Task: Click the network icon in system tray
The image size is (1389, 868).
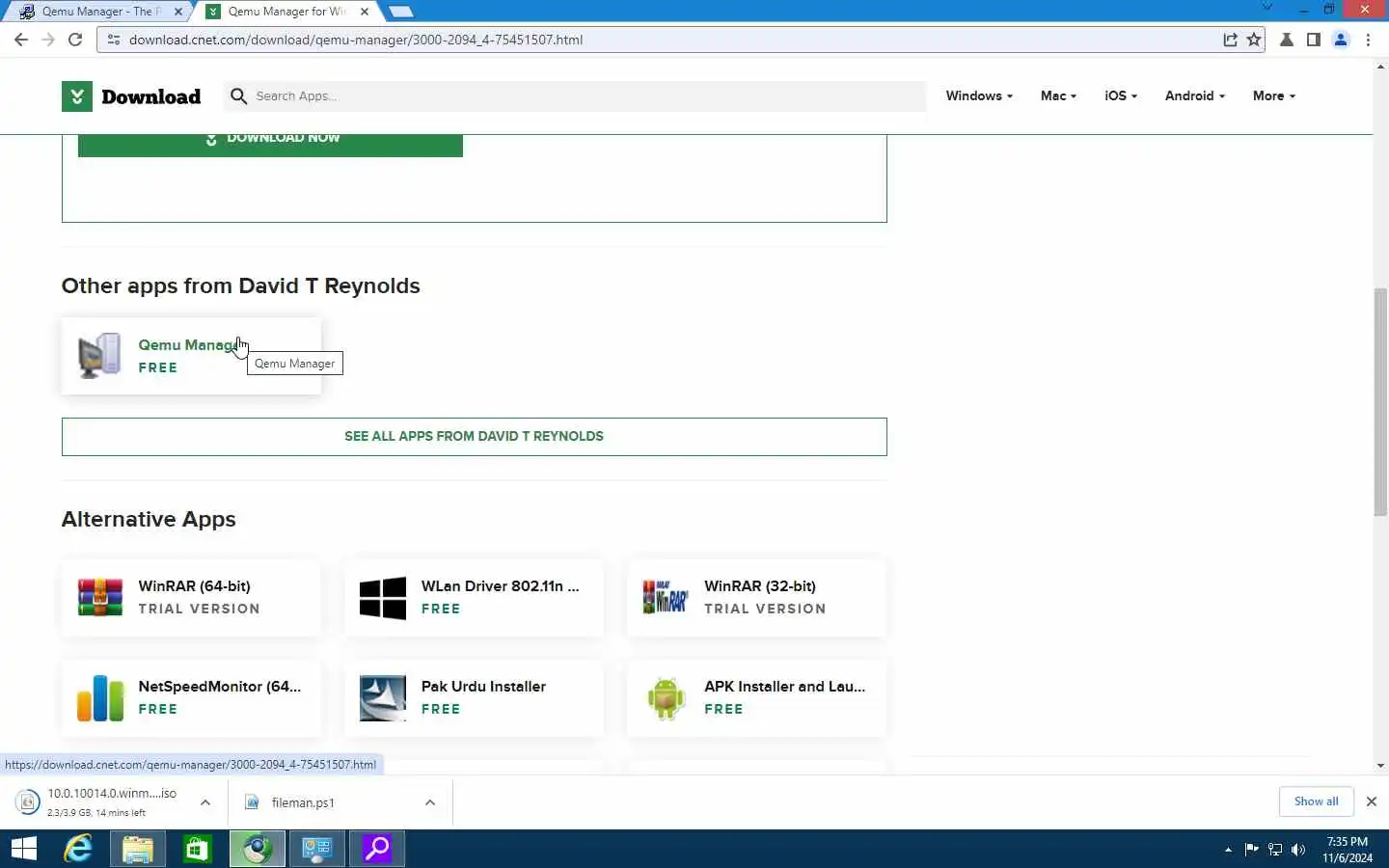Action: click(1275, 850)
